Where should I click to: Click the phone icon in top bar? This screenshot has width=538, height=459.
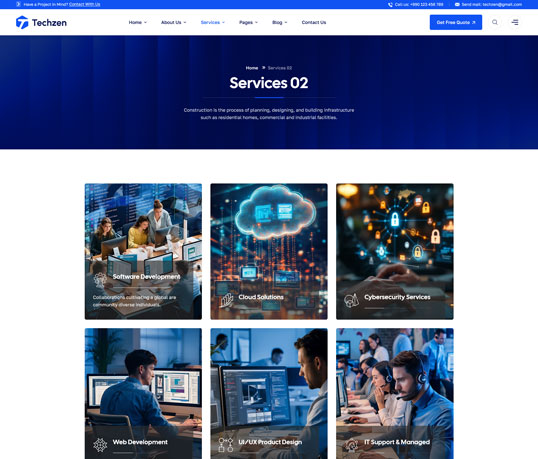[390, 4]
